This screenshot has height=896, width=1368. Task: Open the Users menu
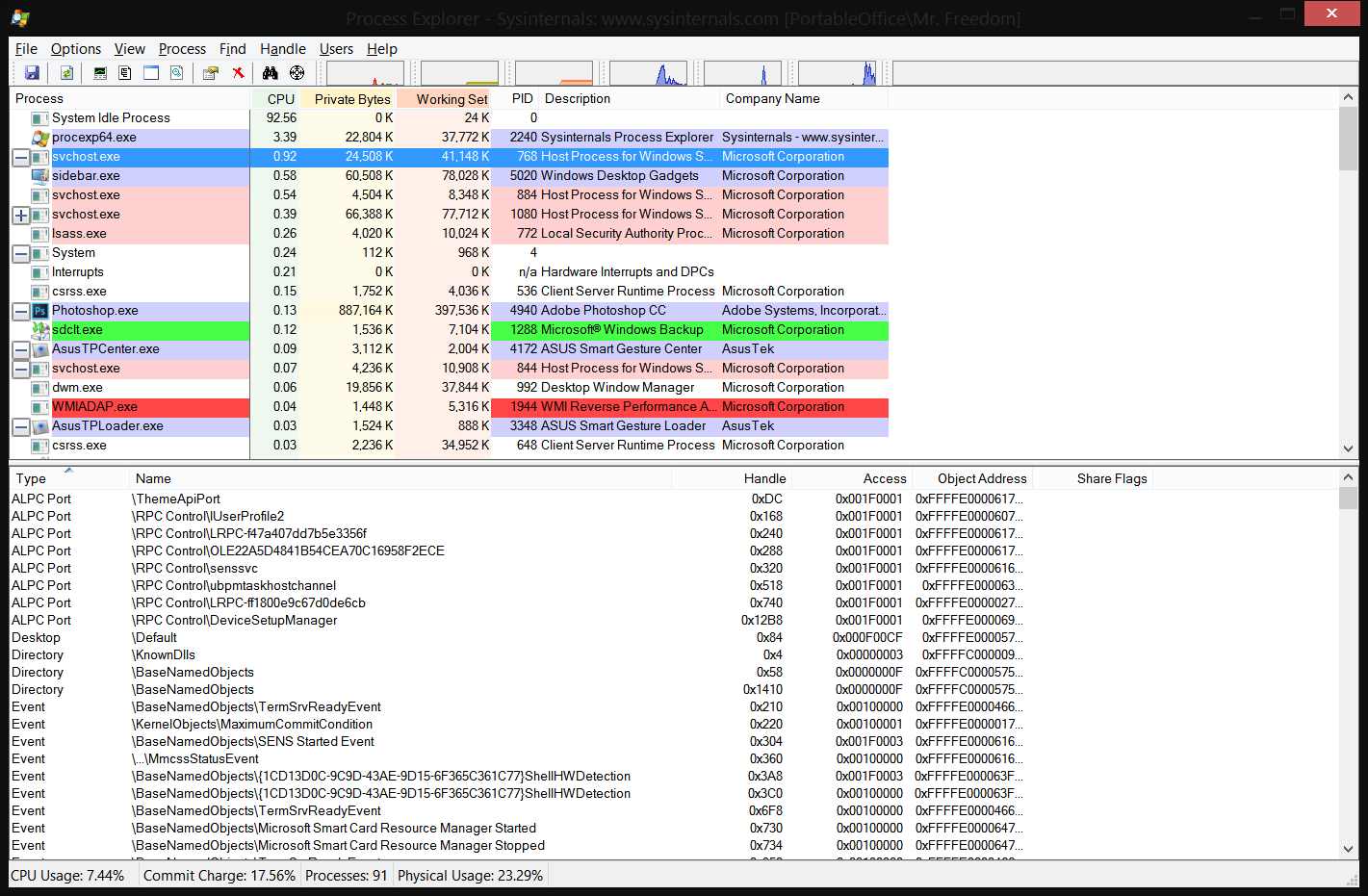pyautogui.click(x=336, y=49)
